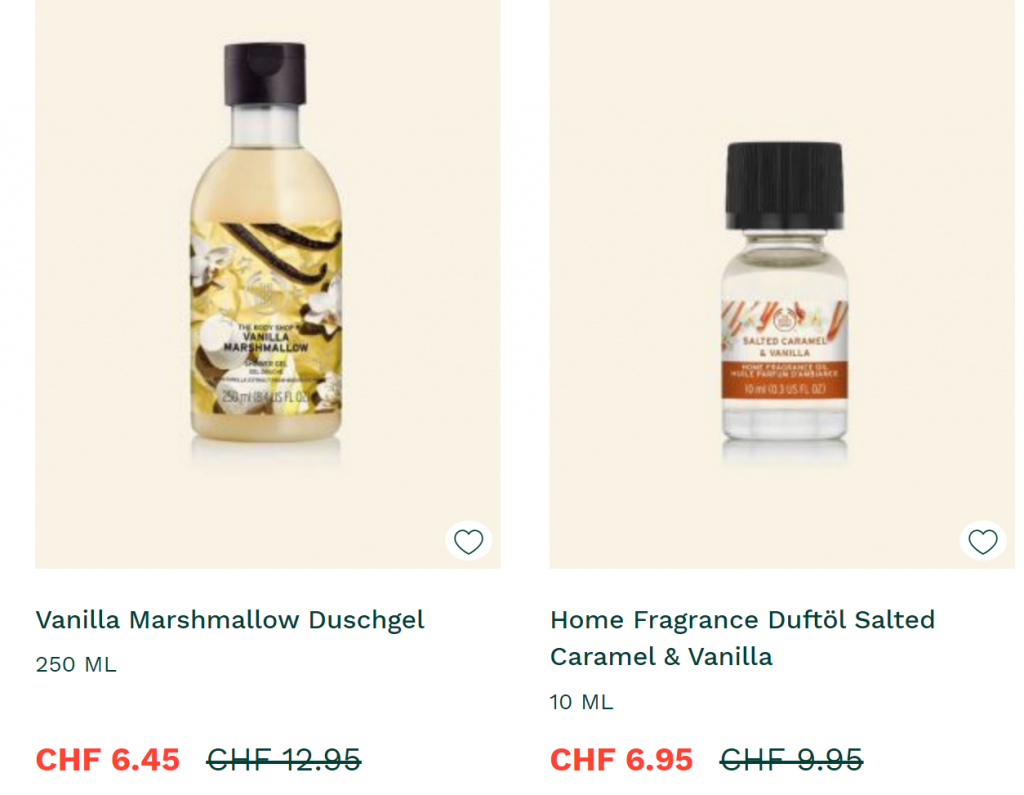Open Home Fragrance Duftöl Salted Caramel & Vanilla title
1024x795 pixels.
(743, 638)
